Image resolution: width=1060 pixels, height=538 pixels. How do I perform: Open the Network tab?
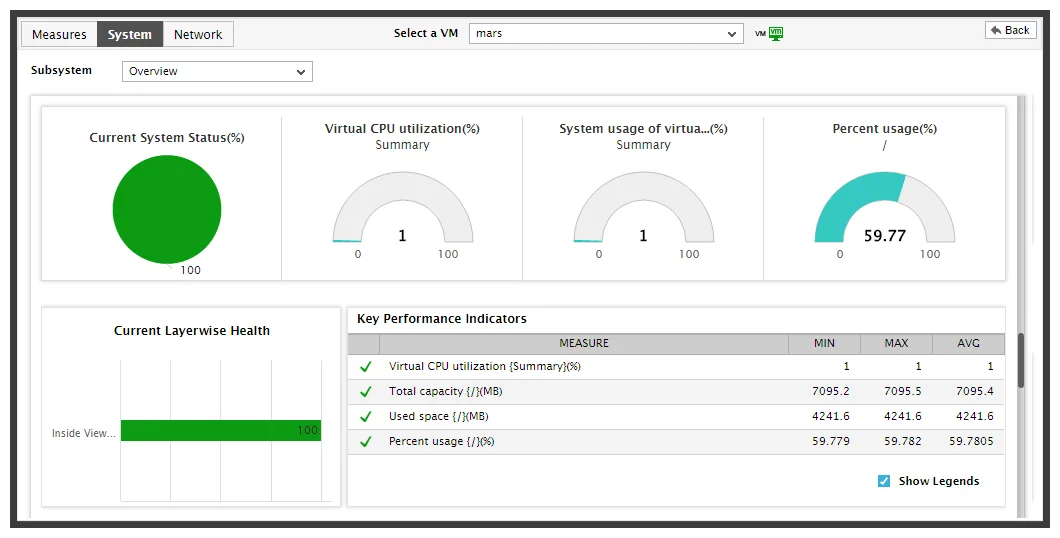[x=198, y=34]
